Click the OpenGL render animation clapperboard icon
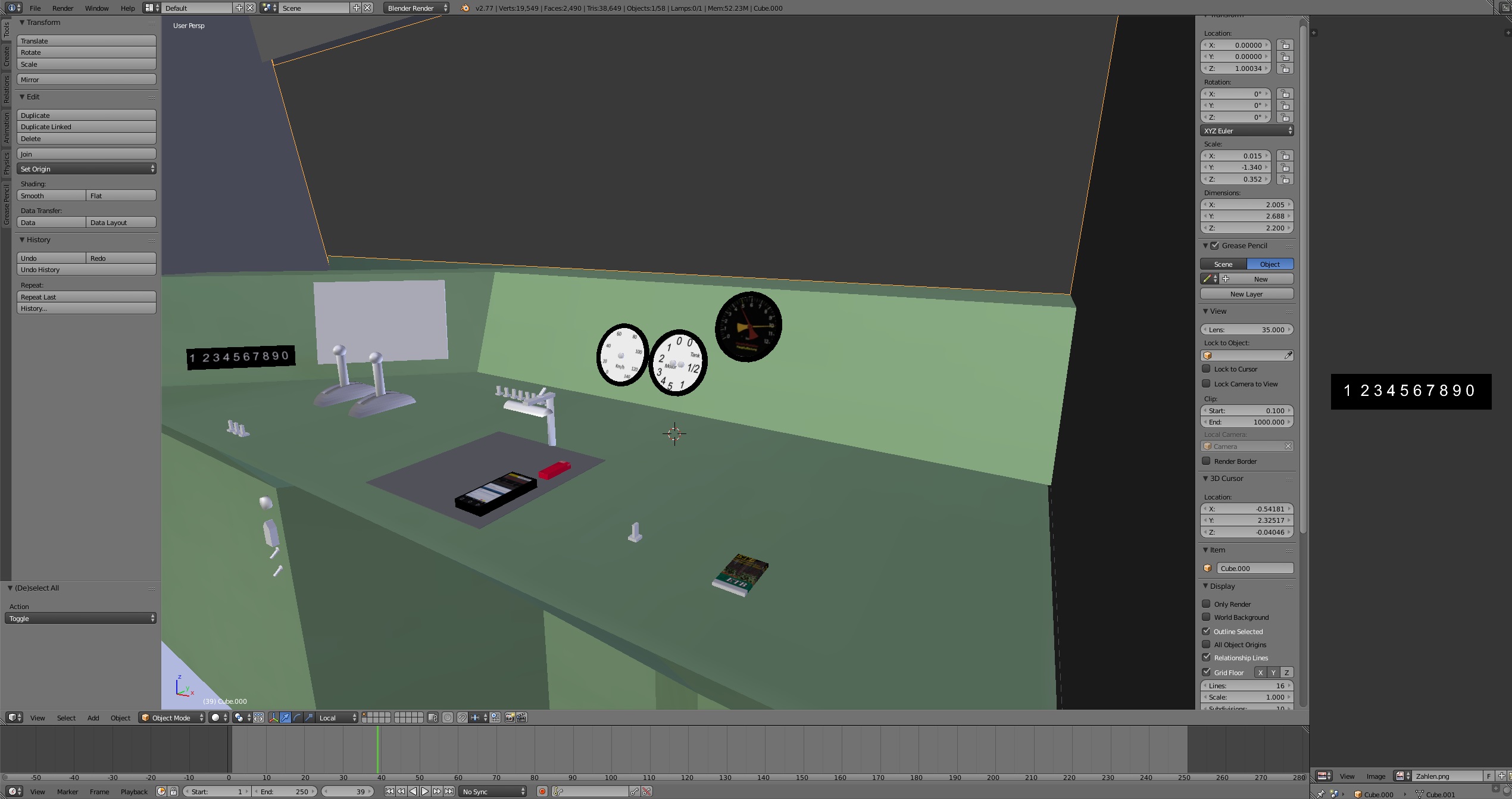Screen dimensions: 1512x799 coord(521,717)
